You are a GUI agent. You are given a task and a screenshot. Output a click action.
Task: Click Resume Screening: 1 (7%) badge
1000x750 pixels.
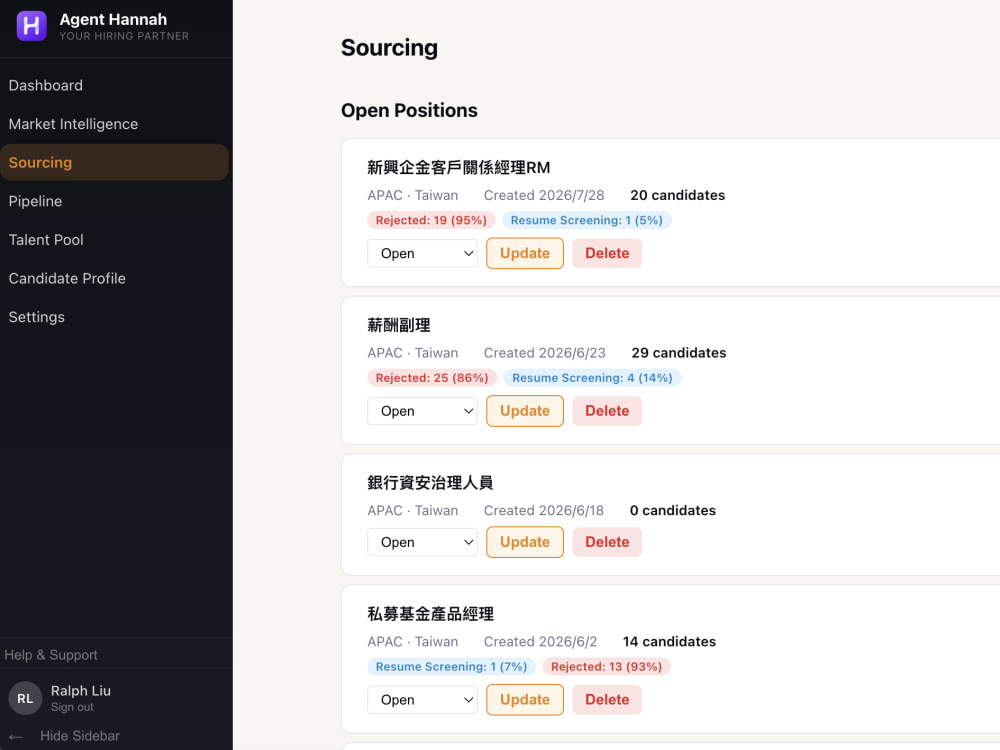tap(452, 666)
